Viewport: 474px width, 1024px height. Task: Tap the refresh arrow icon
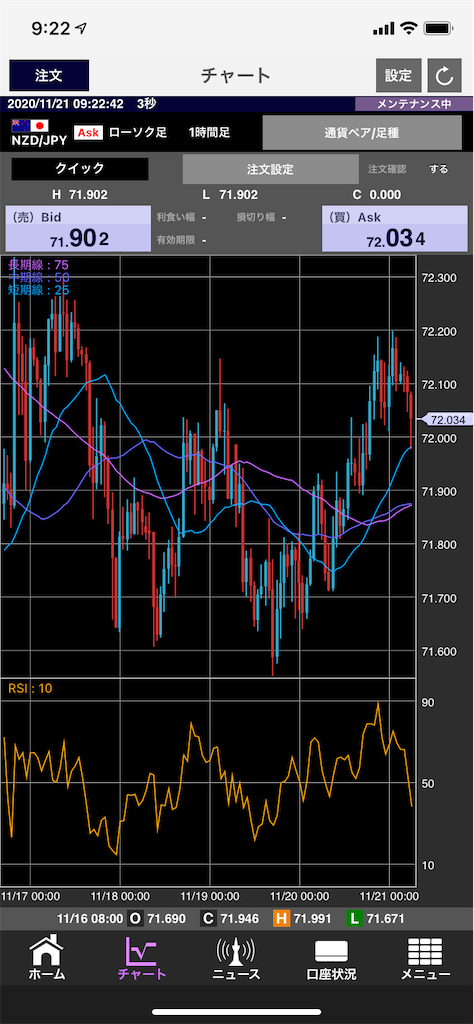[445, 76]
